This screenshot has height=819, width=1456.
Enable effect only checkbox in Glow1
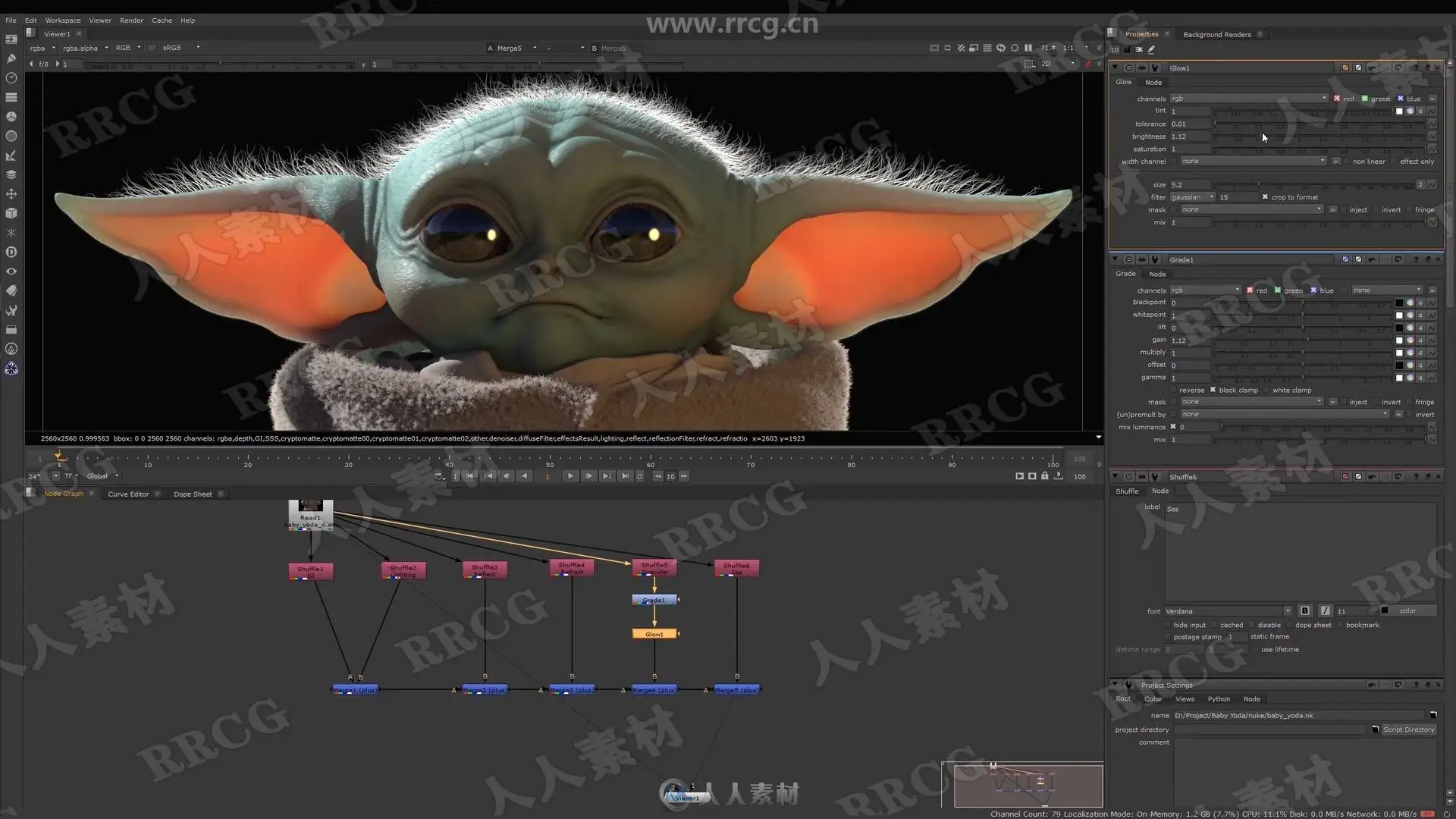pos(1394,162)
